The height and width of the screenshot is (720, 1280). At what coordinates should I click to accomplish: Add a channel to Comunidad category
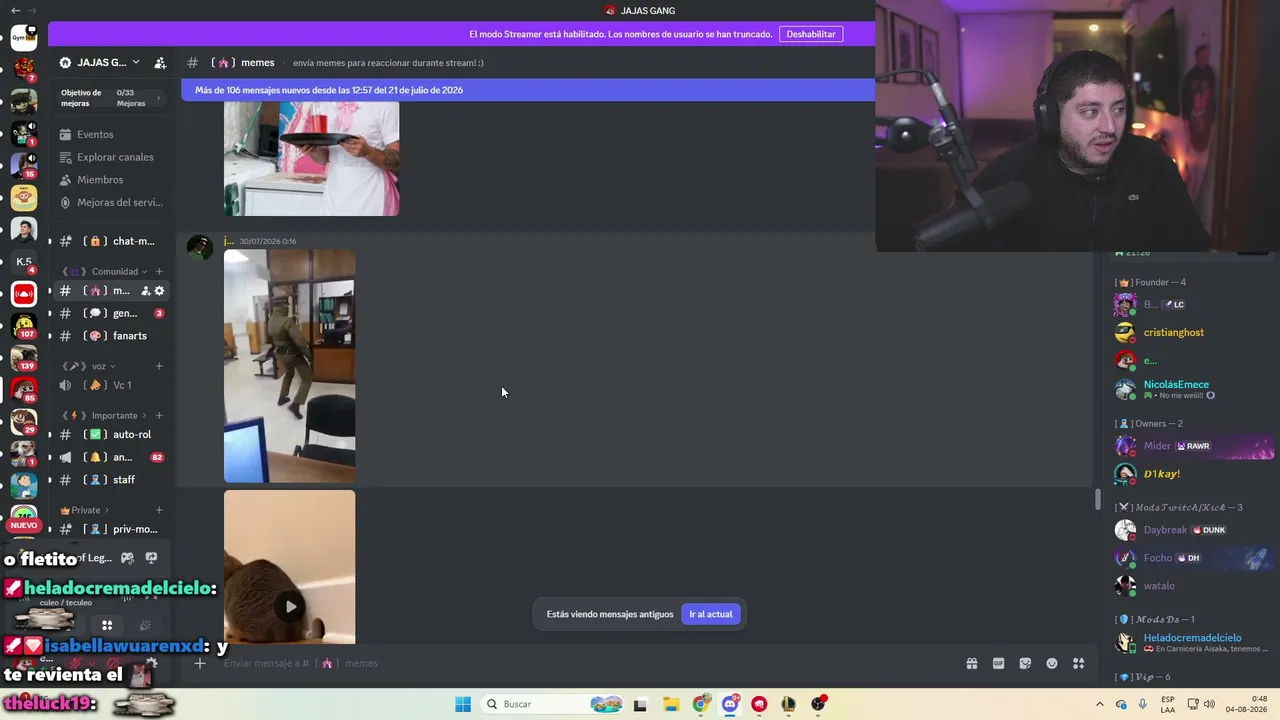tap(159, 271)
